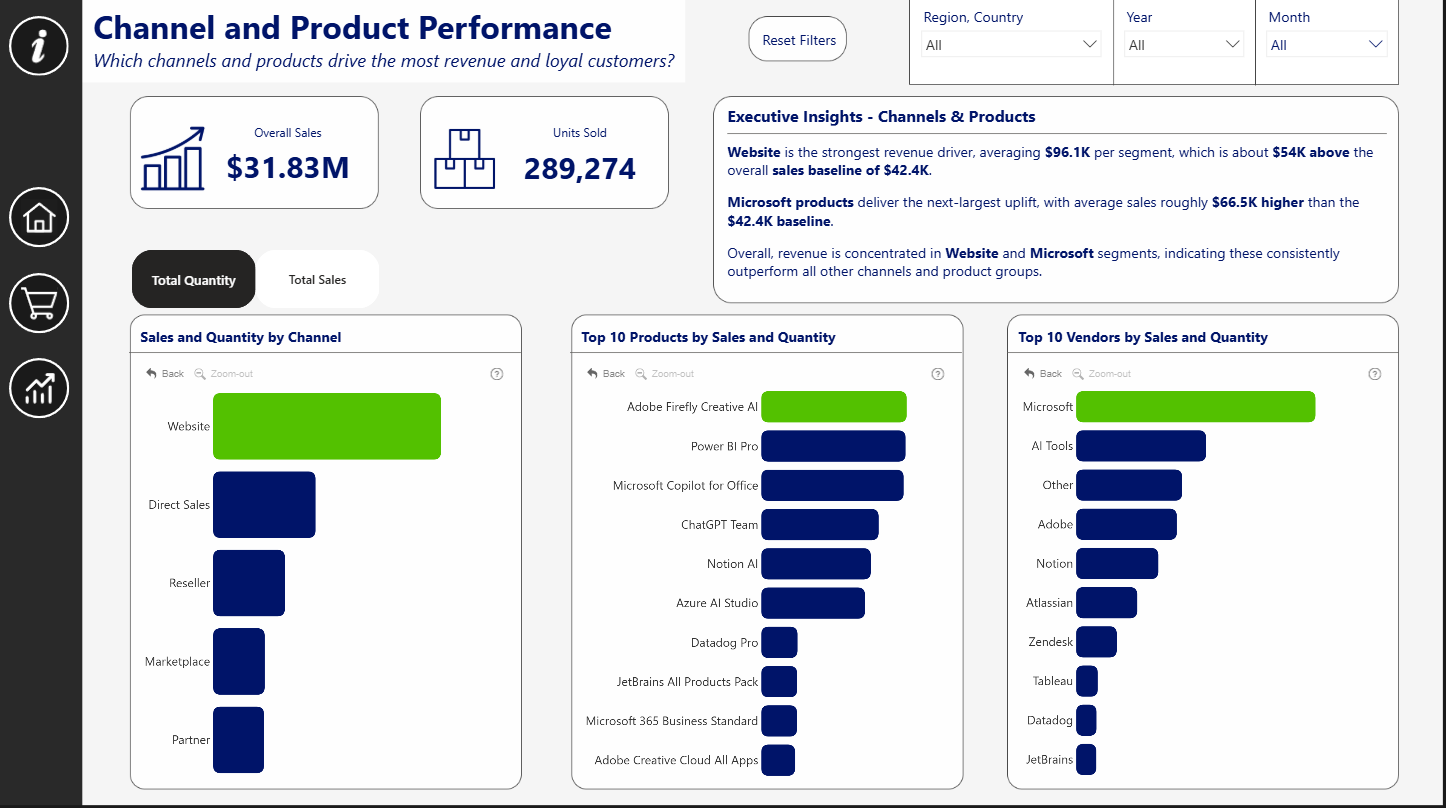Select the Power BI Pro bar
Screen dimensions: 1446x808
point(833,446)
